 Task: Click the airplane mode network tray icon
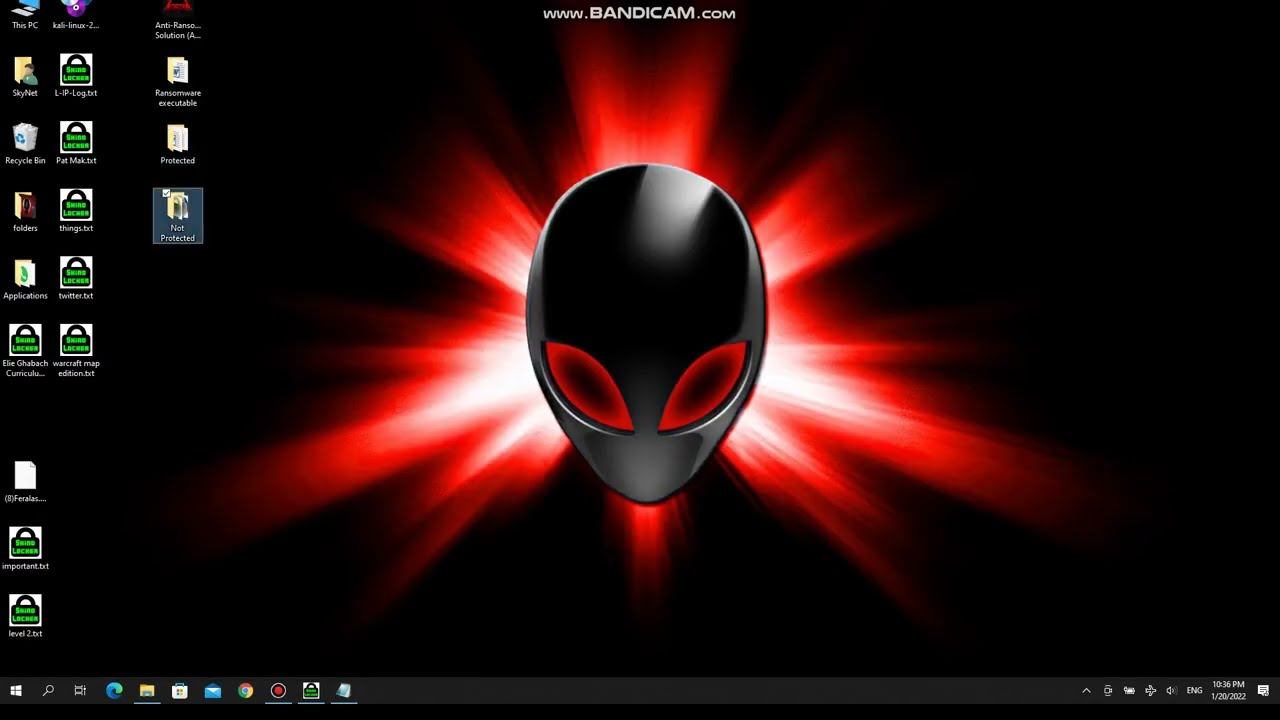point(1150,690)
